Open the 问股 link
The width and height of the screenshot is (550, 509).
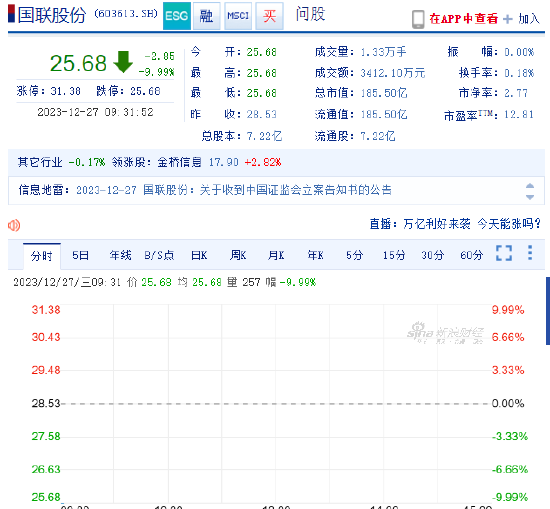coord(310,14)
